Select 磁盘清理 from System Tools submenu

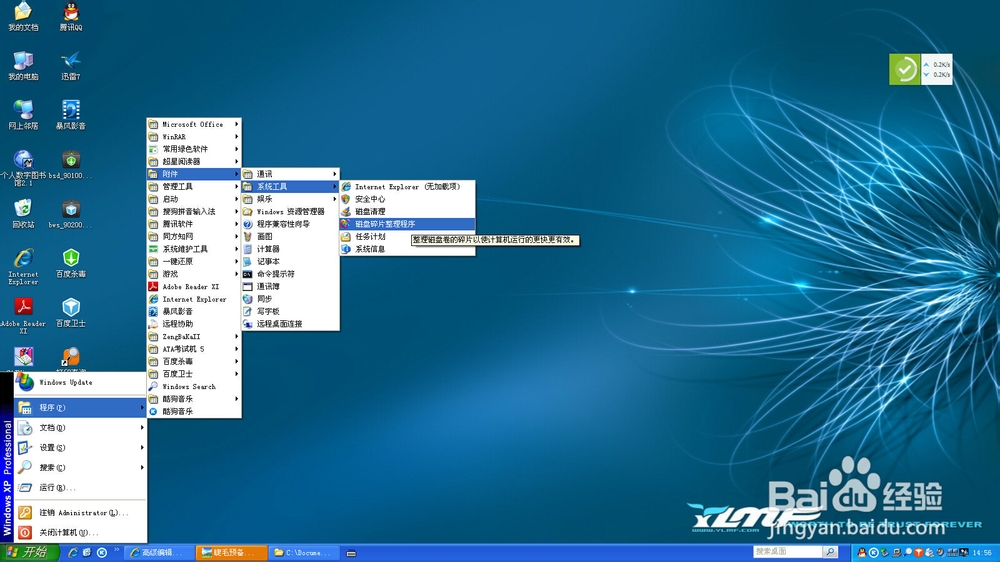[408, 211]
